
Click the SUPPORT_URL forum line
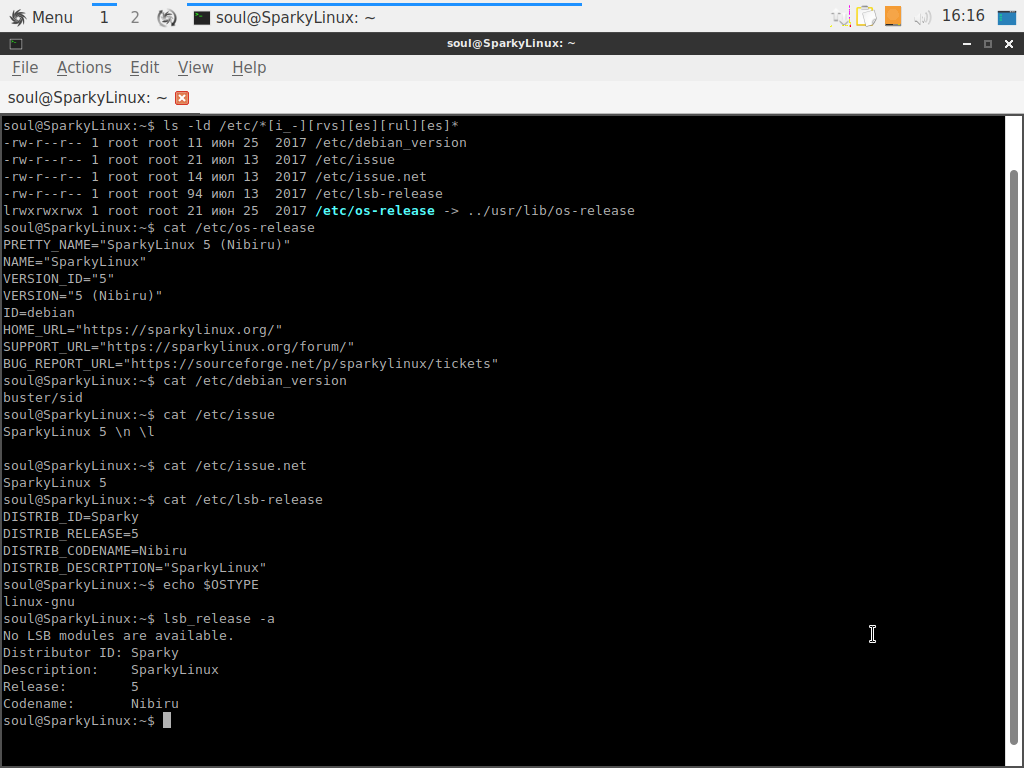pyautogui.click(x=178, y=347)
